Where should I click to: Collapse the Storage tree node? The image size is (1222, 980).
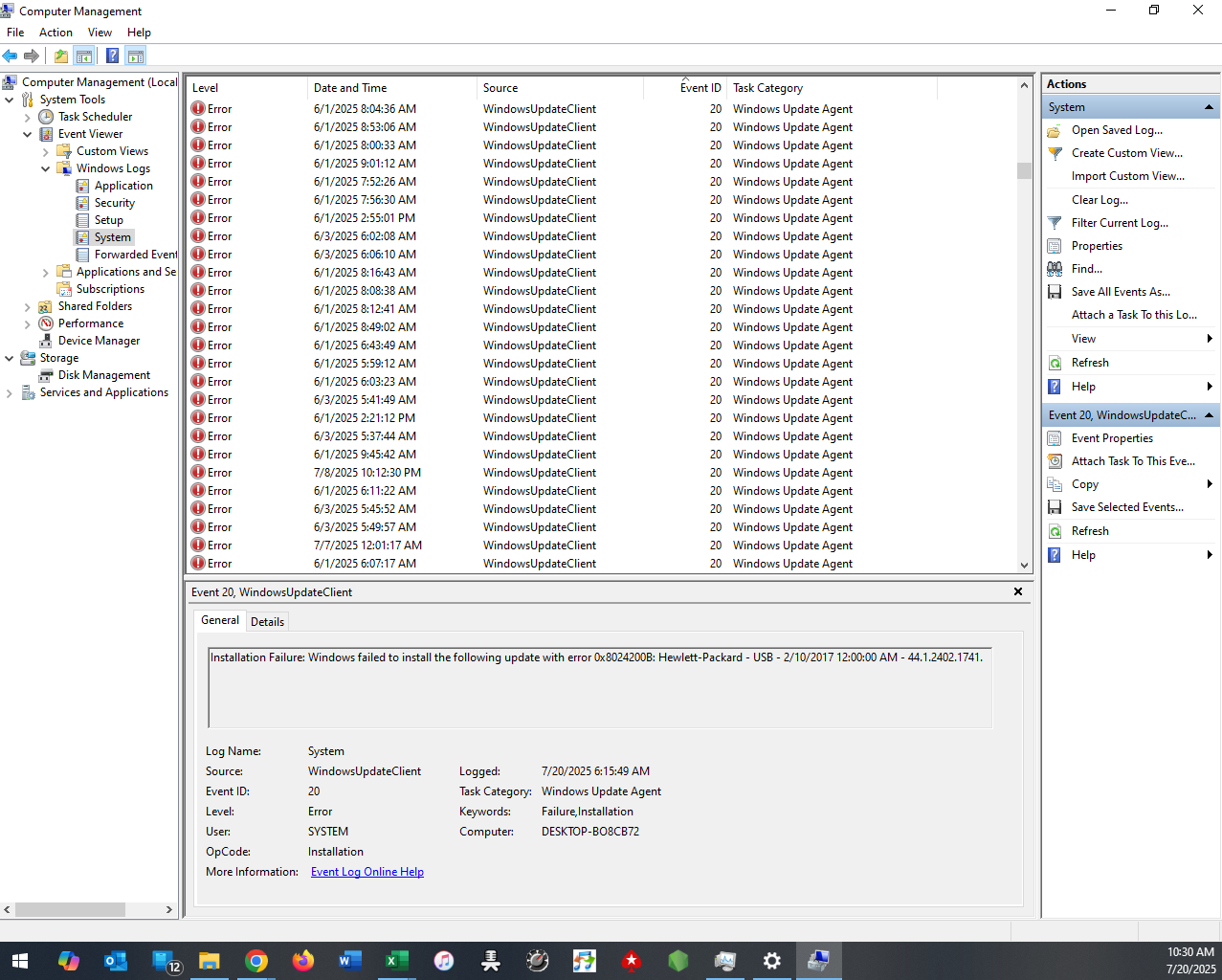[x=10, y=358]
